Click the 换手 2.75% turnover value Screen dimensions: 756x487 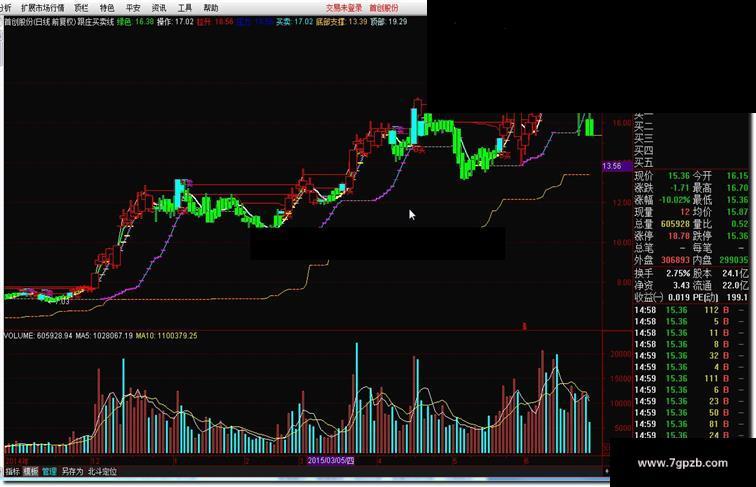point(678,273)
